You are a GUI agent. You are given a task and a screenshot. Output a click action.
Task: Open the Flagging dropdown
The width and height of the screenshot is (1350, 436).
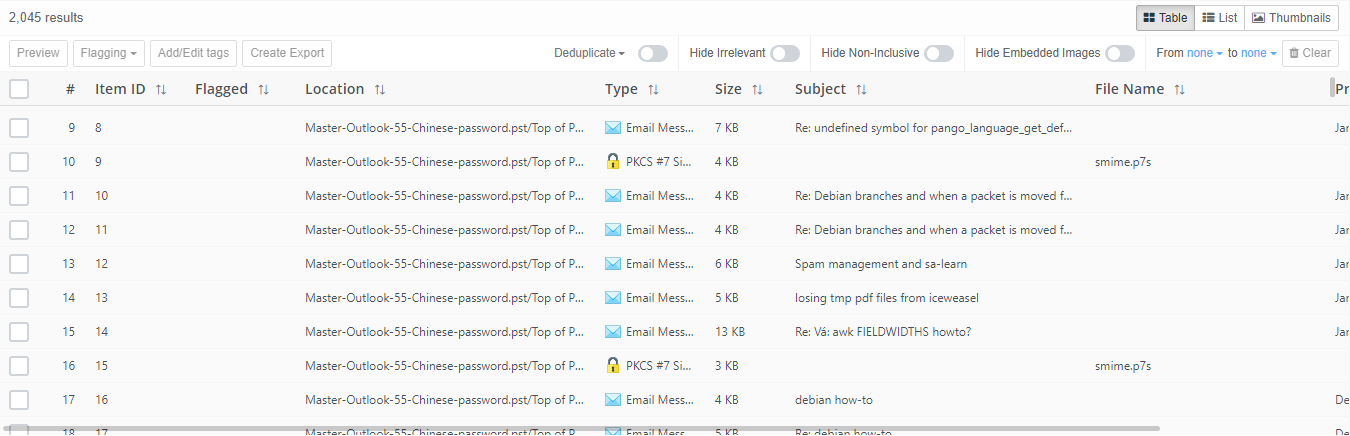pos(109,53)
